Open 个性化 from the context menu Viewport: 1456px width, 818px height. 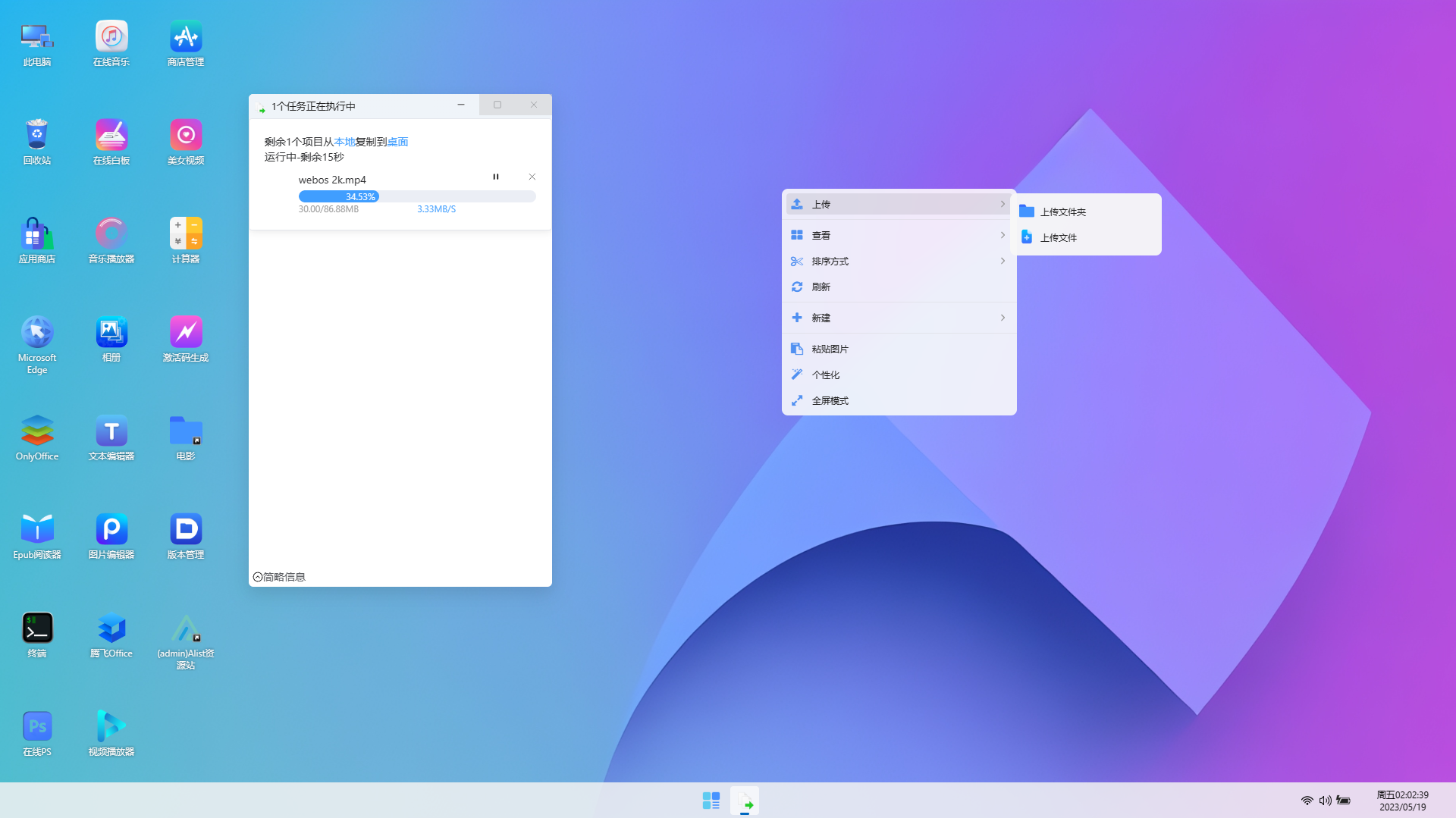(x=899, y=375)
